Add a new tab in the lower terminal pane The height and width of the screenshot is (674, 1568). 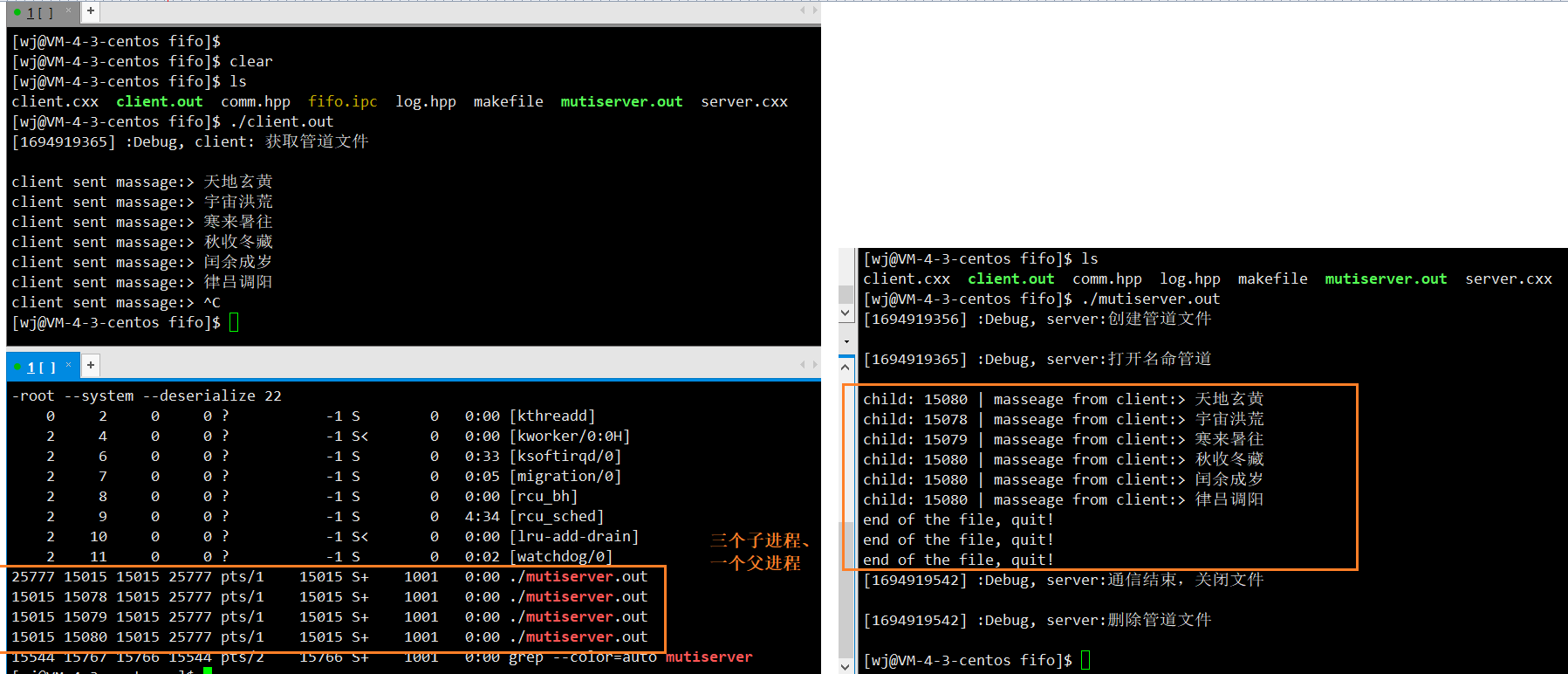point(90,365)
